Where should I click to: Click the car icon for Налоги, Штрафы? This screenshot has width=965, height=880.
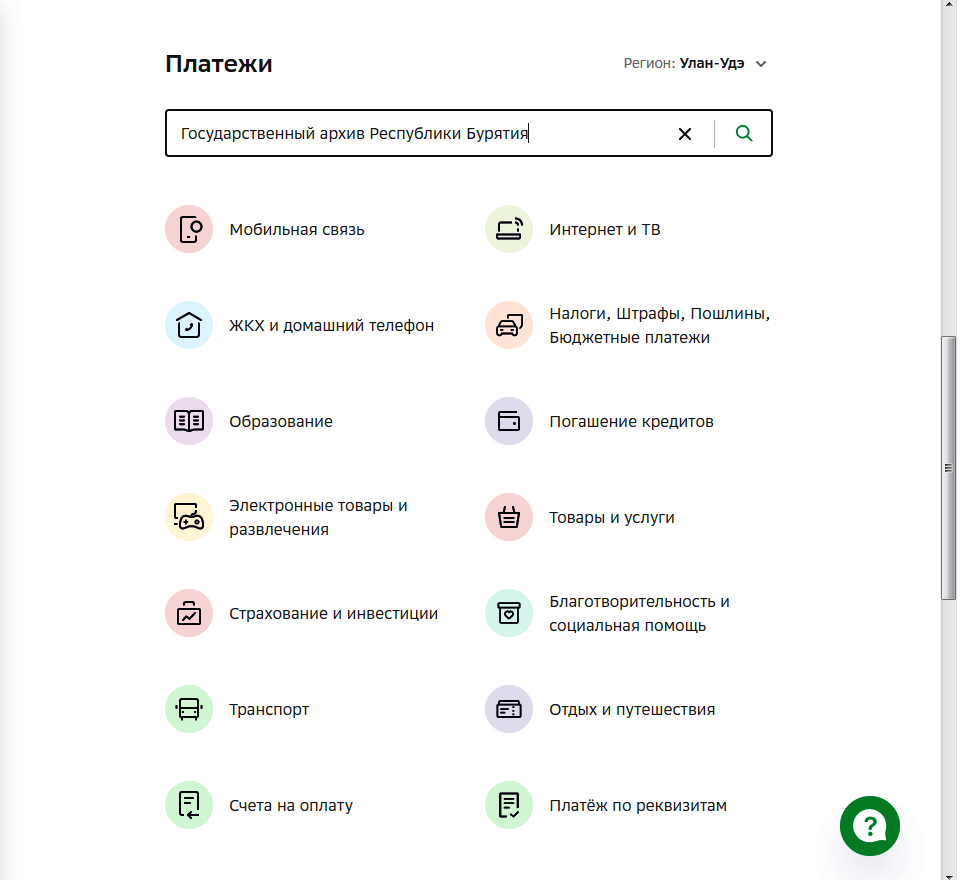509,326
